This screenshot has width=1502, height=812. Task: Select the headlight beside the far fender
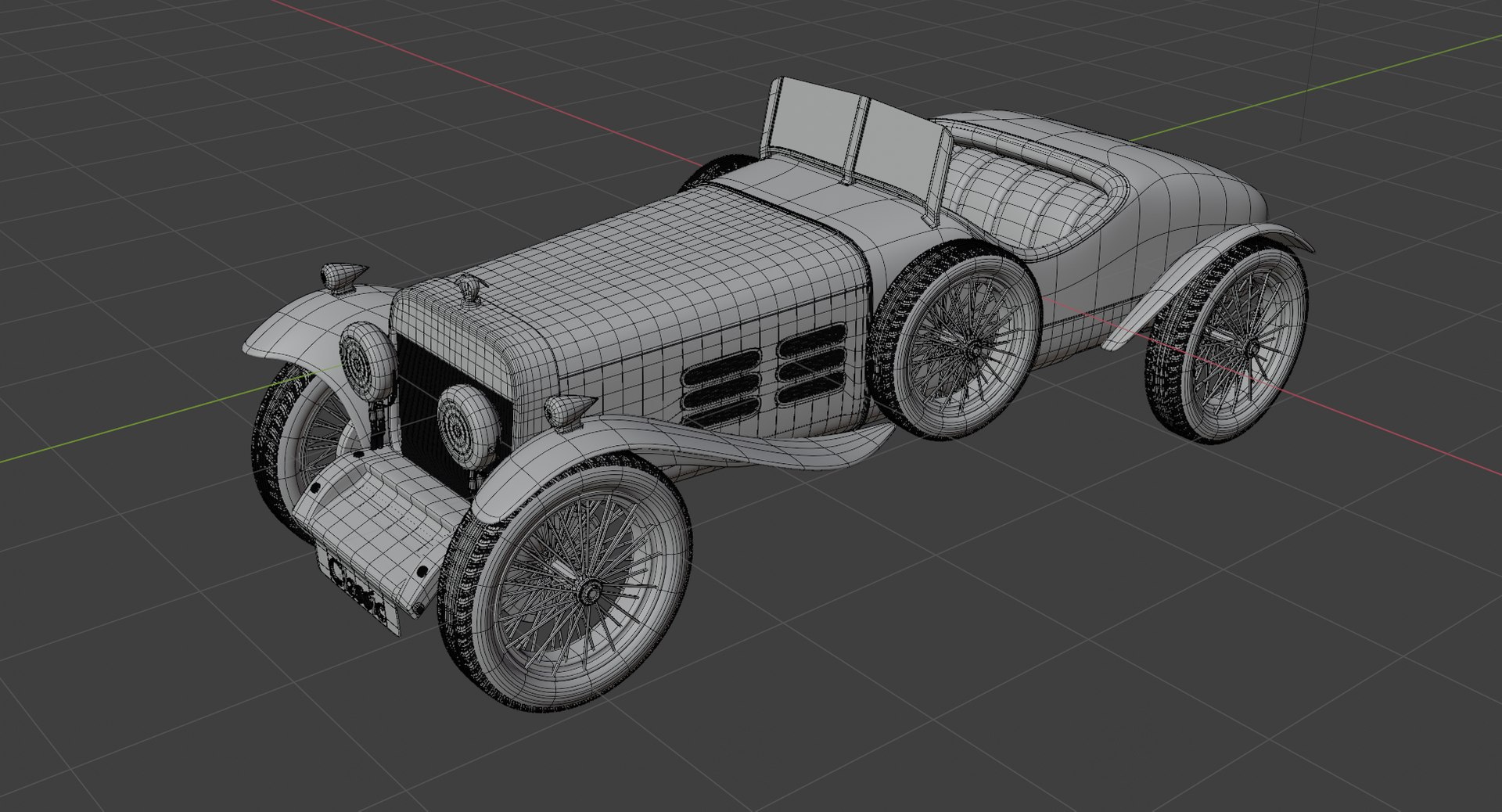[x=367, y=361]
